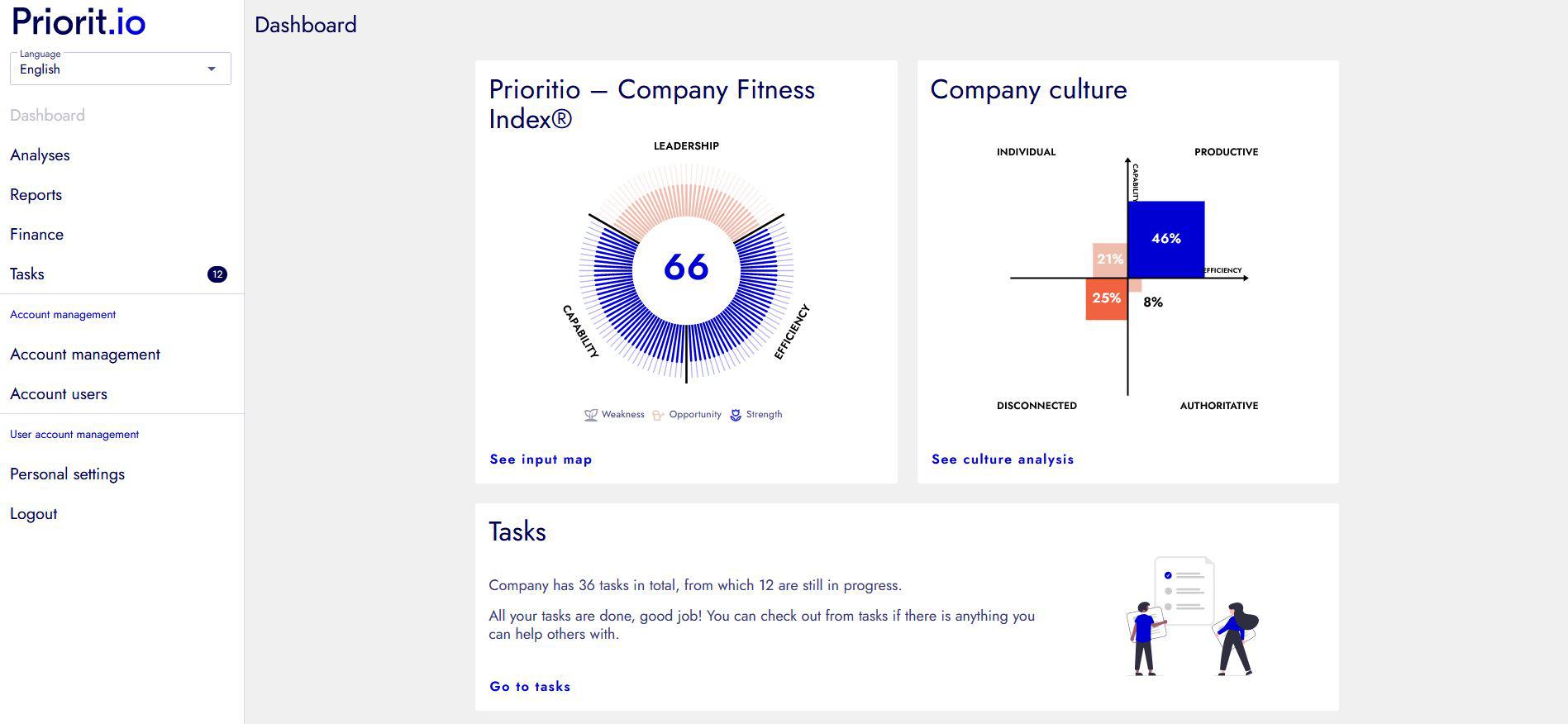Click the Priorit.io logo
1568x724 pixels.
79,22
